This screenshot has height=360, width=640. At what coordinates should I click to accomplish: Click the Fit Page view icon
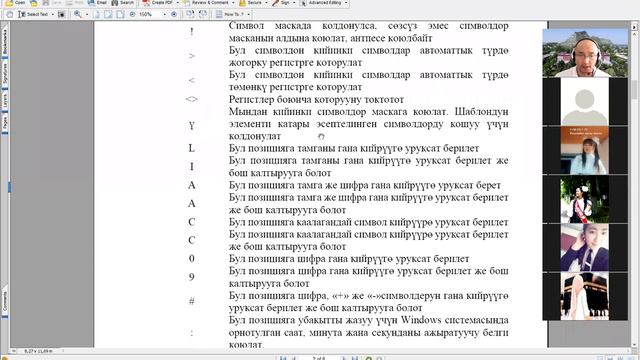pyautogui.click(x=108, y=14)
